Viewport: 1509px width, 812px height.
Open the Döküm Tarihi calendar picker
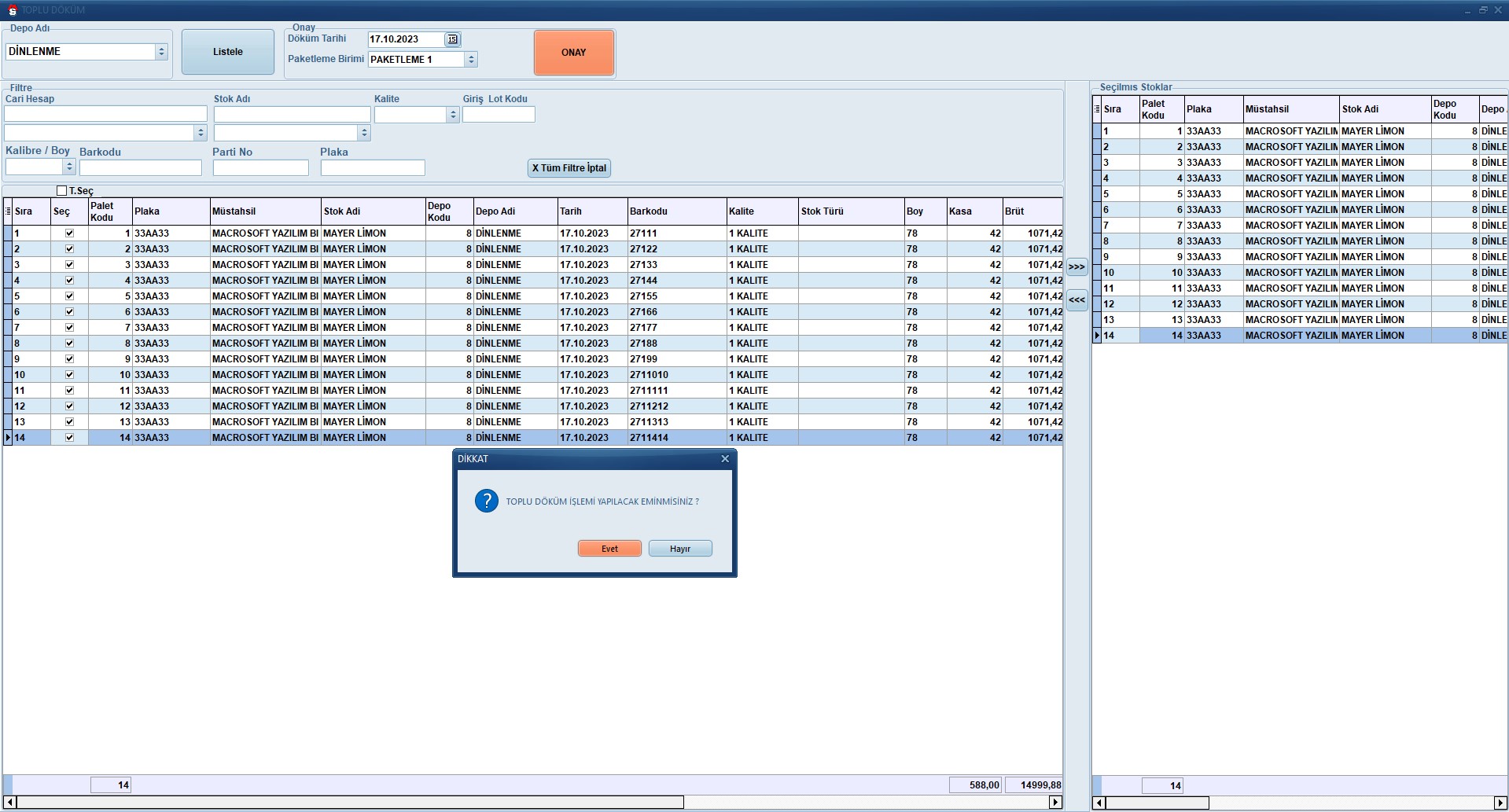pos(452,39)
